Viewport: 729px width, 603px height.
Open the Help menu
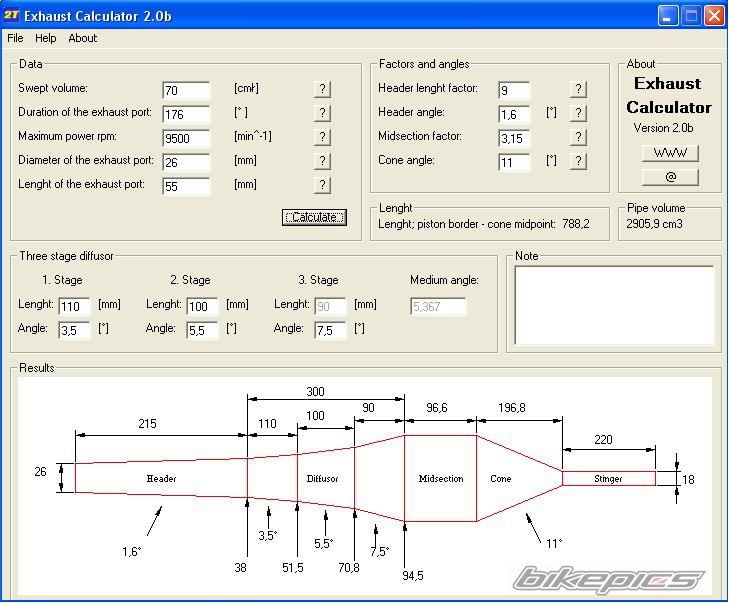[46, 38]
